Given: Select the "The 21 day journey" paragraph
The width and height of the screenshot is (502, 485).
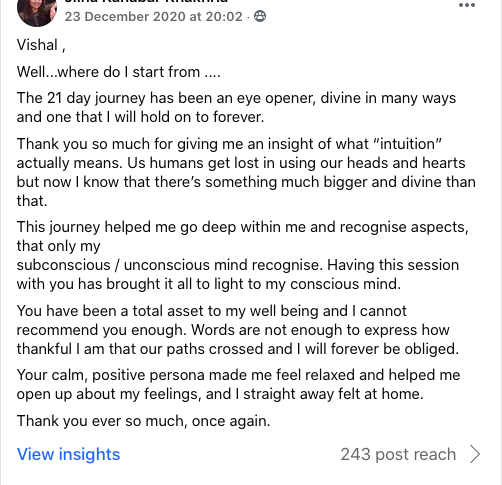Looking at the screenshot, I should click(236, 107).
